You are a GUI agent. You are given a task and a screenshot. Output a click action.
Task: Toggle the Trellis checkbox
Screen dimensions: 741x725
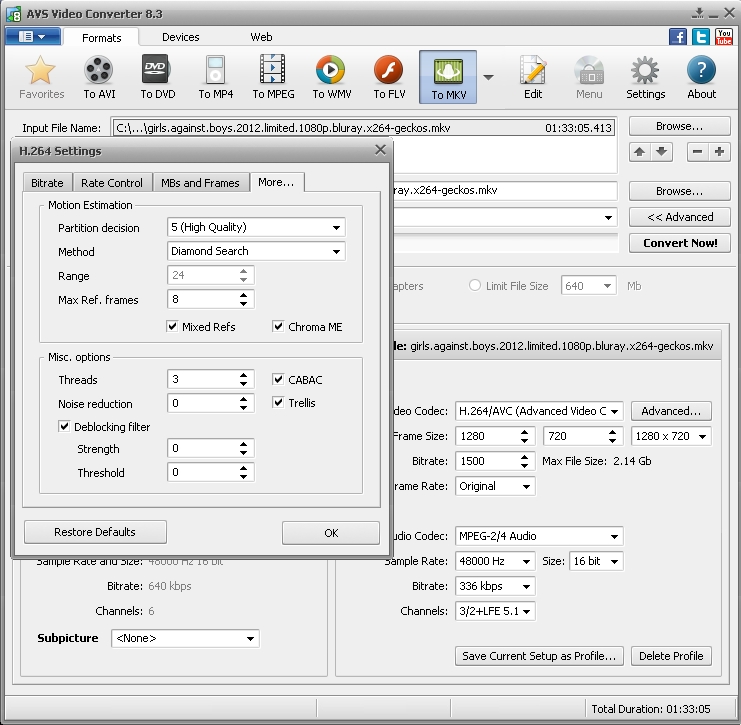(x=278, y=402)
